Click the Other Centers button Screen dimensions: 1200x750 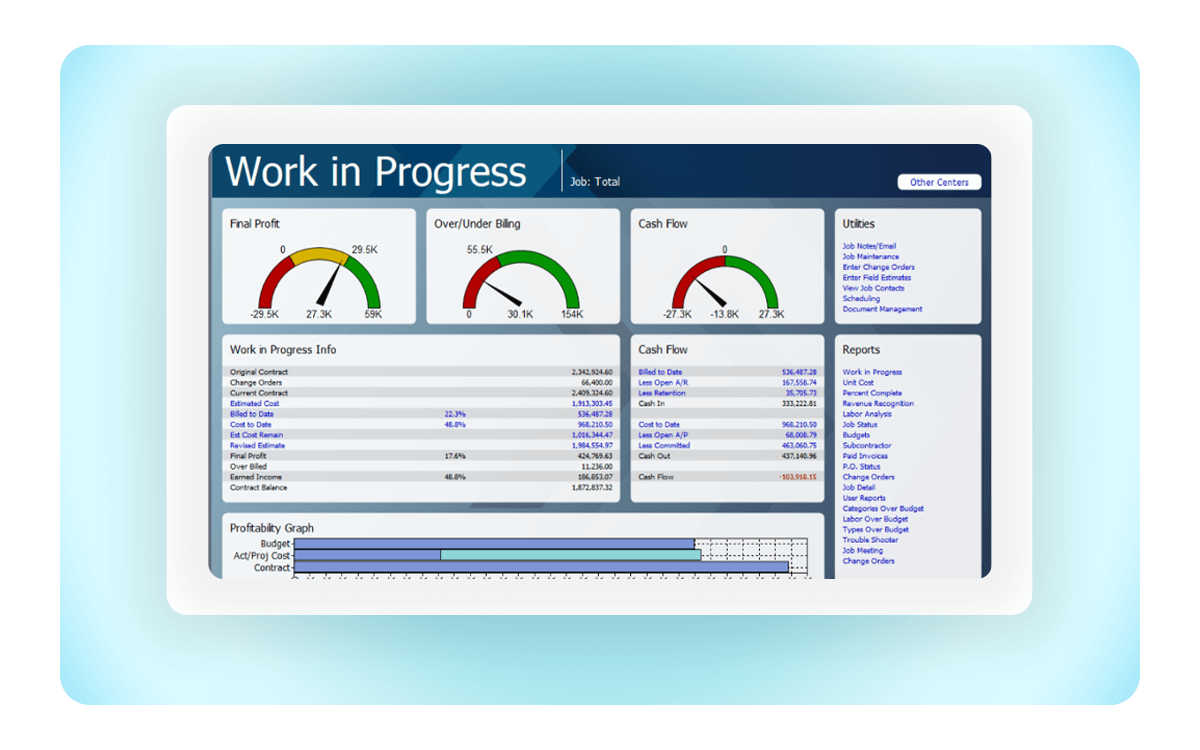click(939, 182)
